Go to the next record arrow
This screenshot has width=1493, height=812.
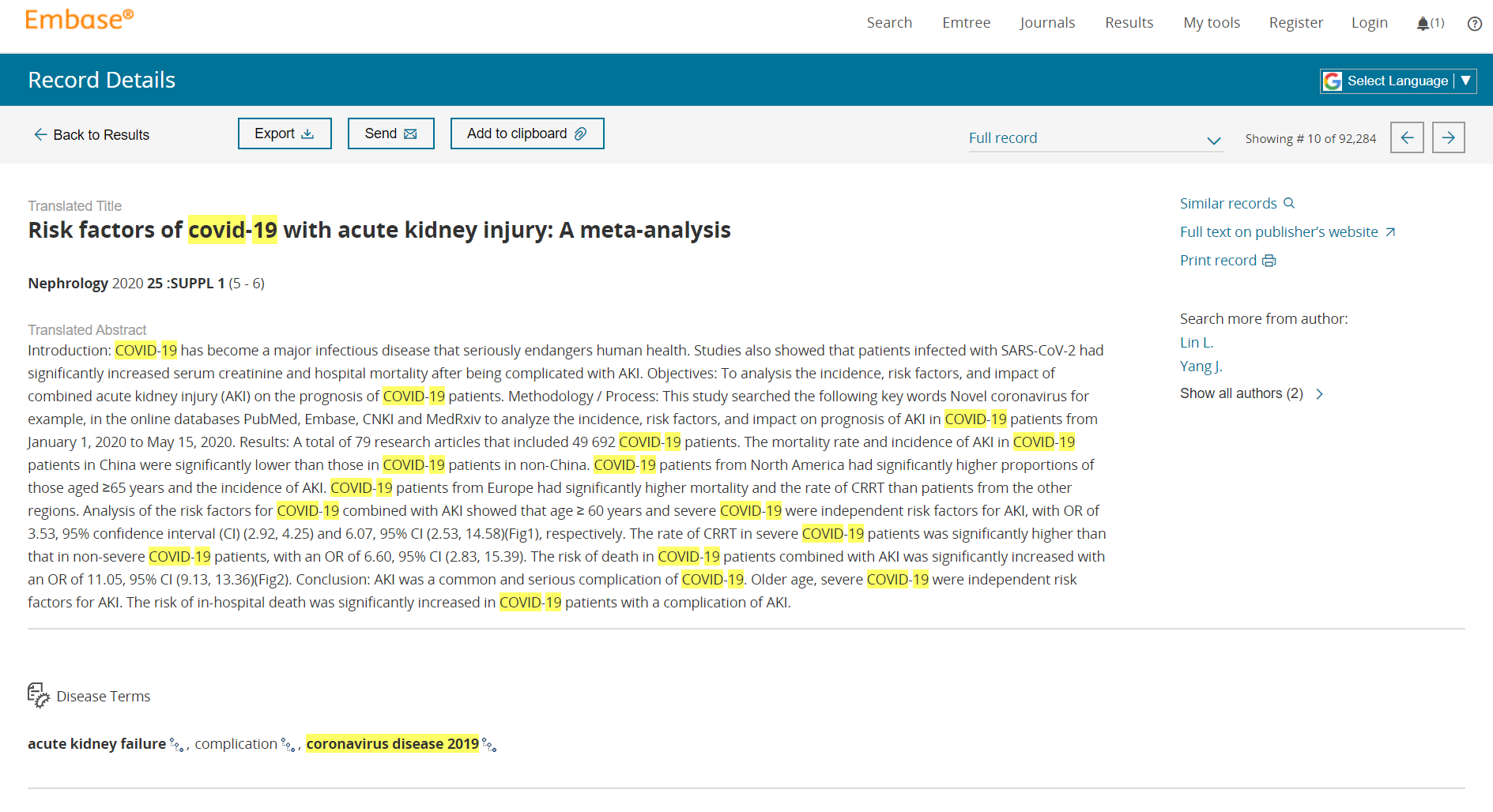pyautogui.click(x=1448, y=137)
